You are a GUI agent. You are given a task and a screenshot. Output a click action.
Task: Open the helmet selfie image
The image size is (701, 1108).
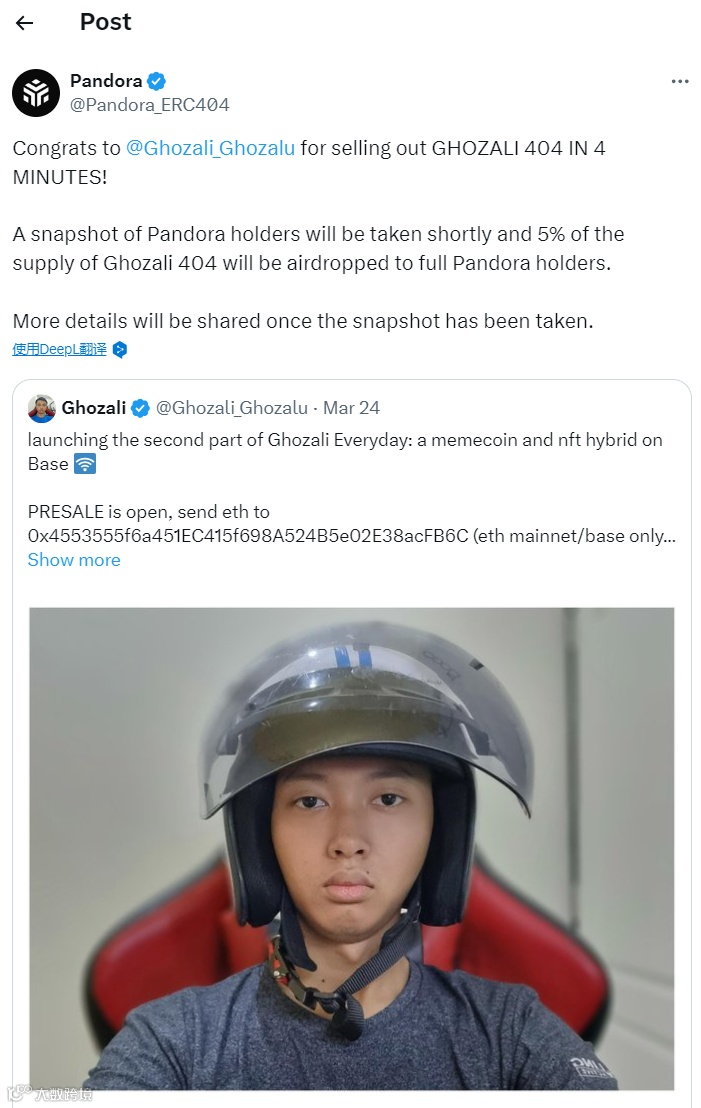[351, 849]
